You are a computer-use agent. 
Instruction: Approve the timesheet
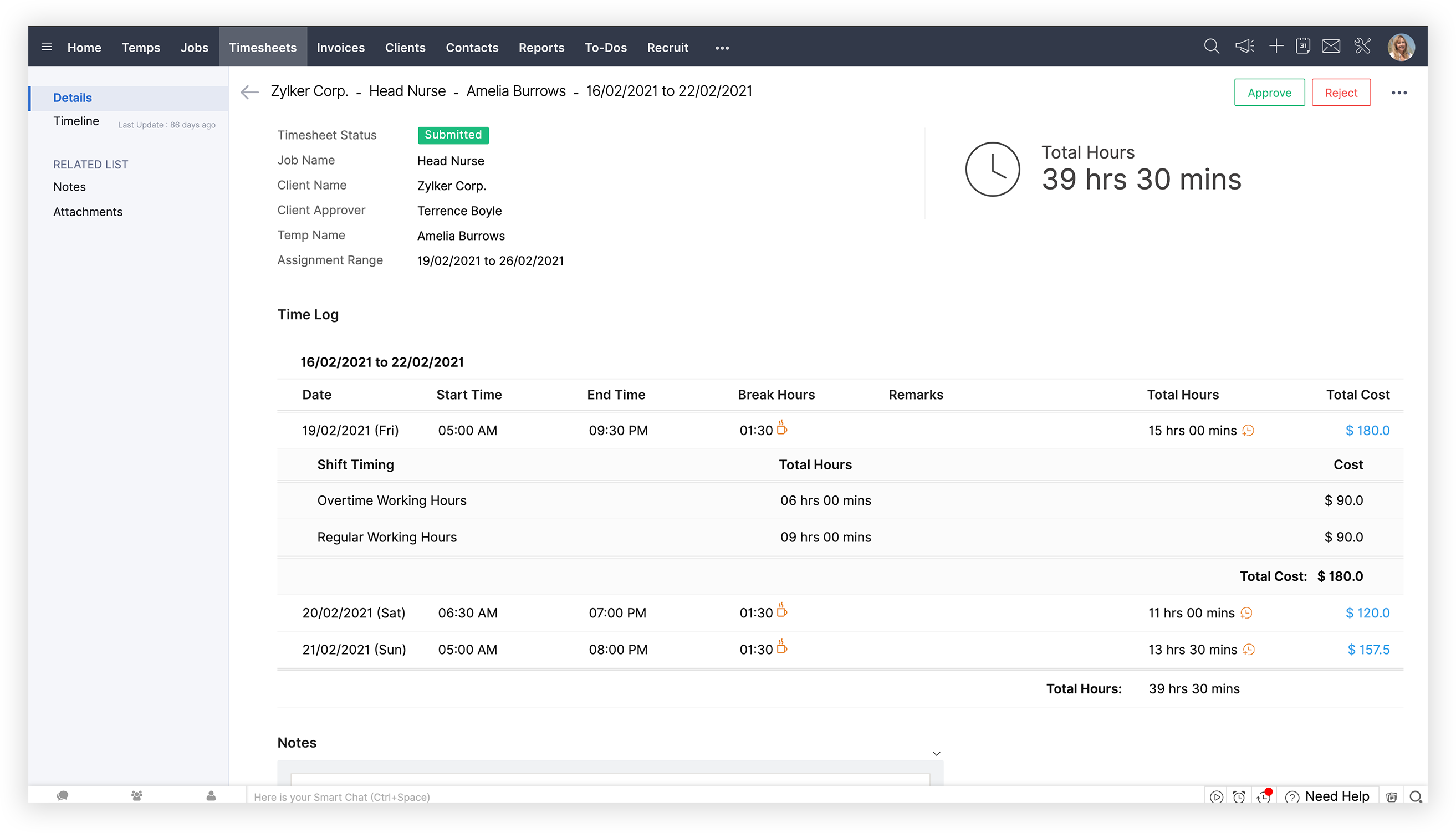1269,93
